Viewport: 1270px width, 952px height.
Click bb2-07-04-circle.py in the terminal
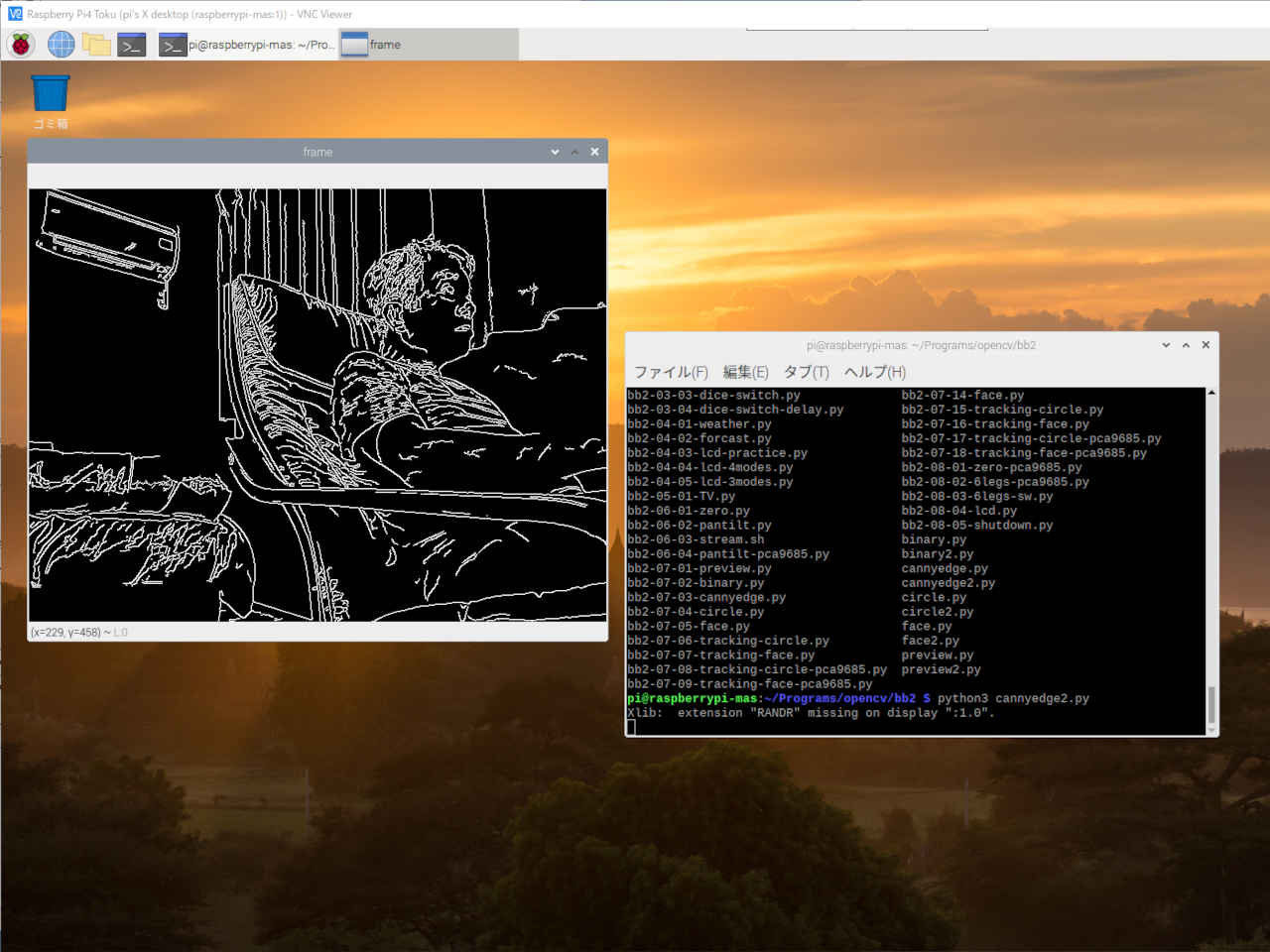[696, 612]
